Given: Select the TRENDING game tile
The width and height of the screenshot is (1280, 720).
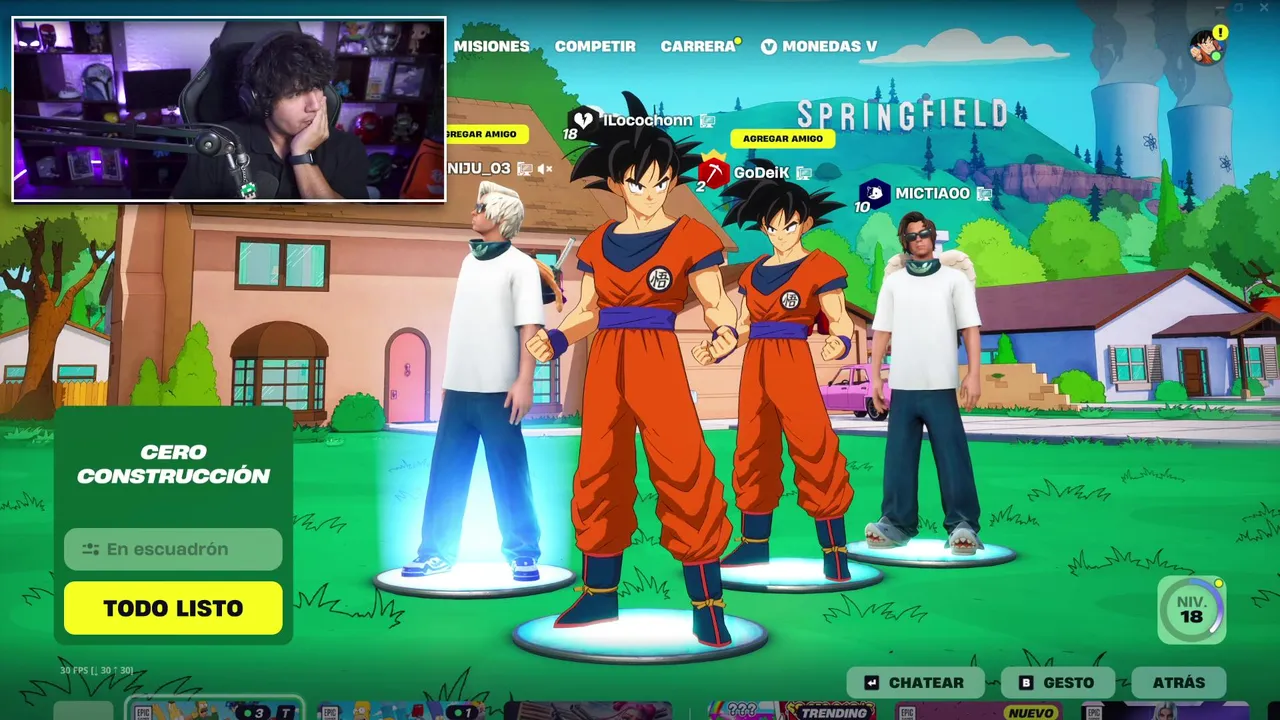Looking at the screenshot, I should [x=792, y=711].
